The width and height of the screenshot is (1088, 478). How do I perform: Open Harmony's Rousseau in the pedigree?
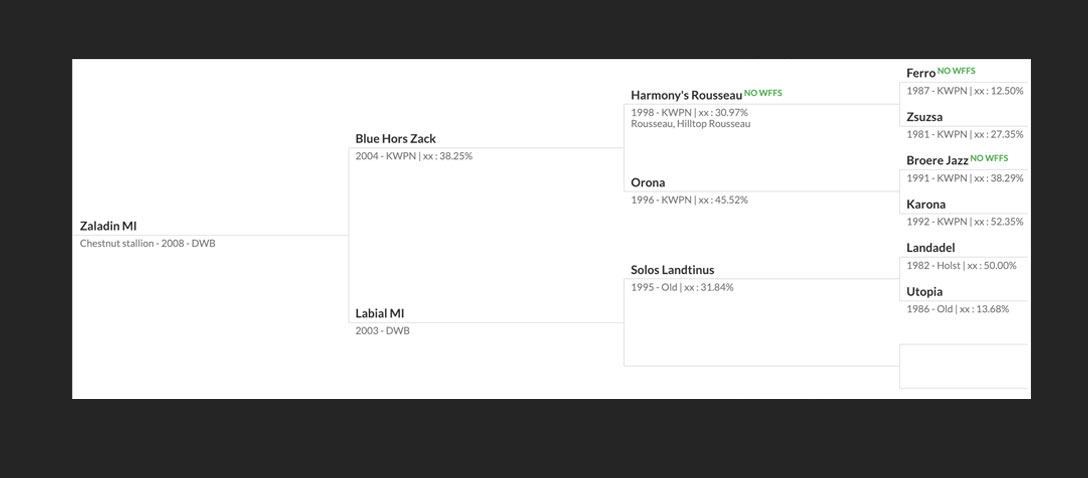[686, 95]
